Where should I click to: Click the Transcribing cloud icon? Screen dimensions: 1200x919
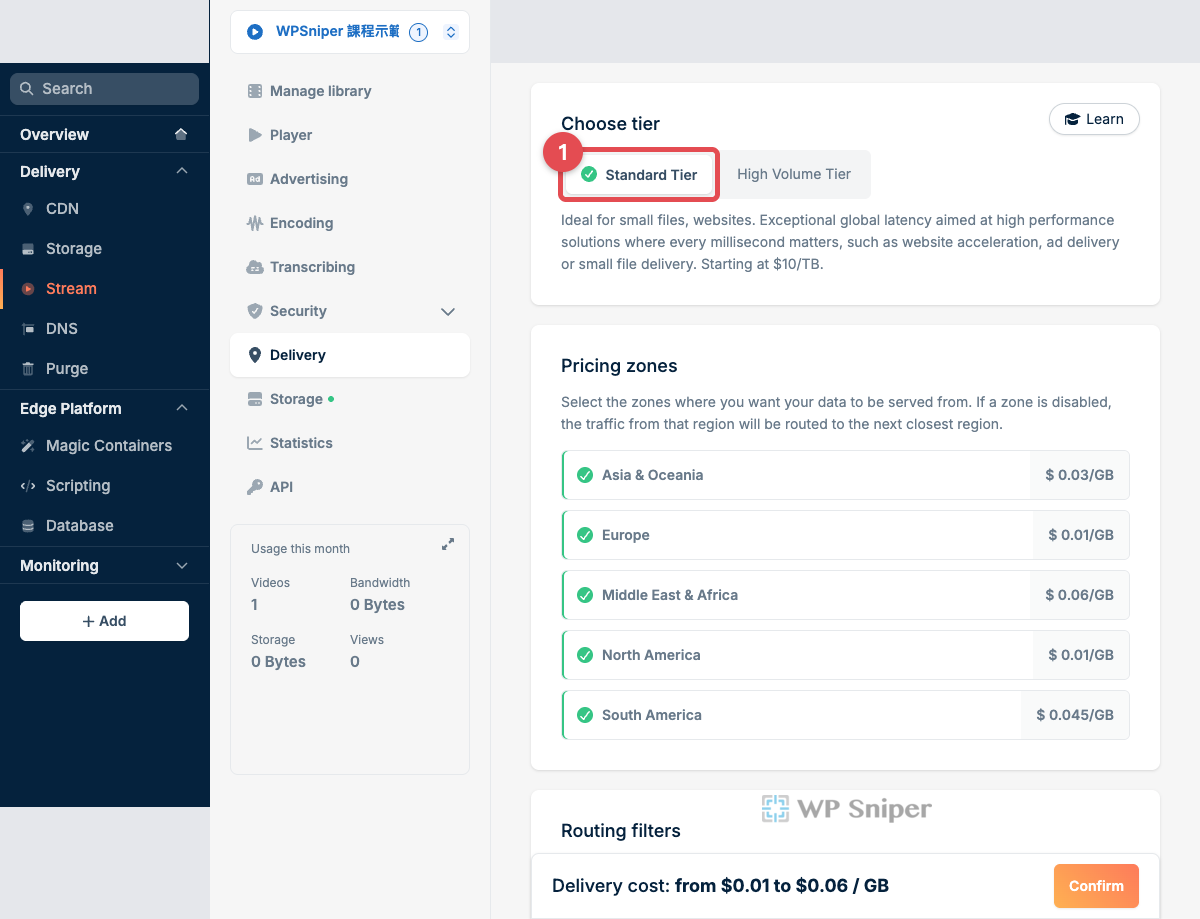point(255,267)
